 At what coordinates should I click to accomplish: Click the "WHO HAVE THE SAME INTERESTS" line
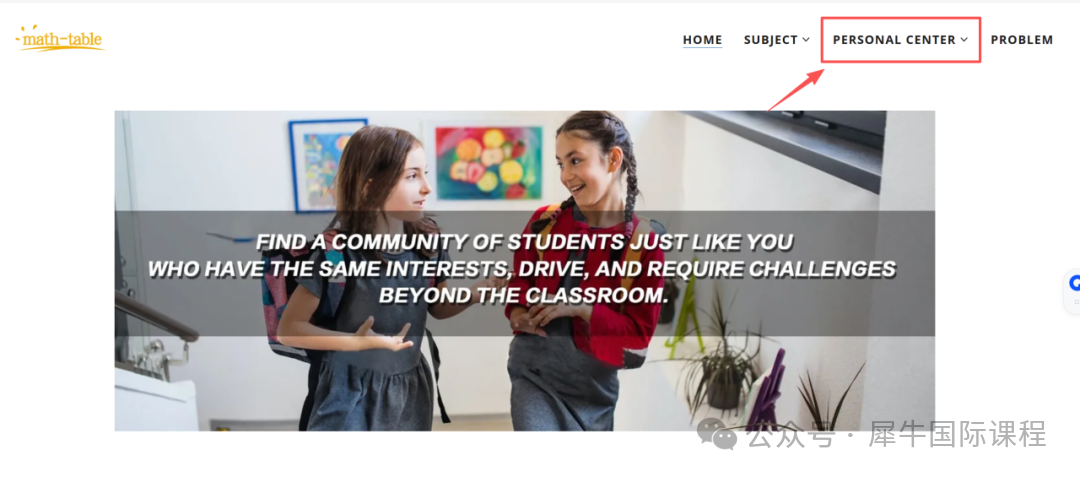522,269
